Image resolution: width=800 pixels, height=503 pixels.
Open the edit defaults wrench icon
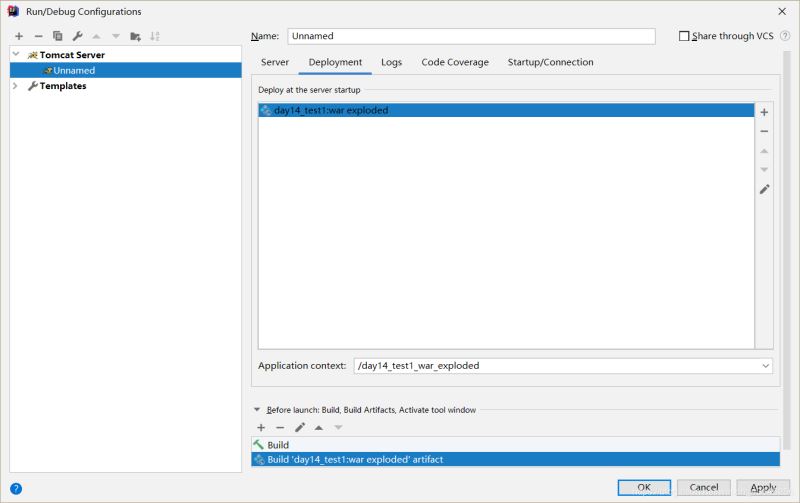[x=77, y=36]
